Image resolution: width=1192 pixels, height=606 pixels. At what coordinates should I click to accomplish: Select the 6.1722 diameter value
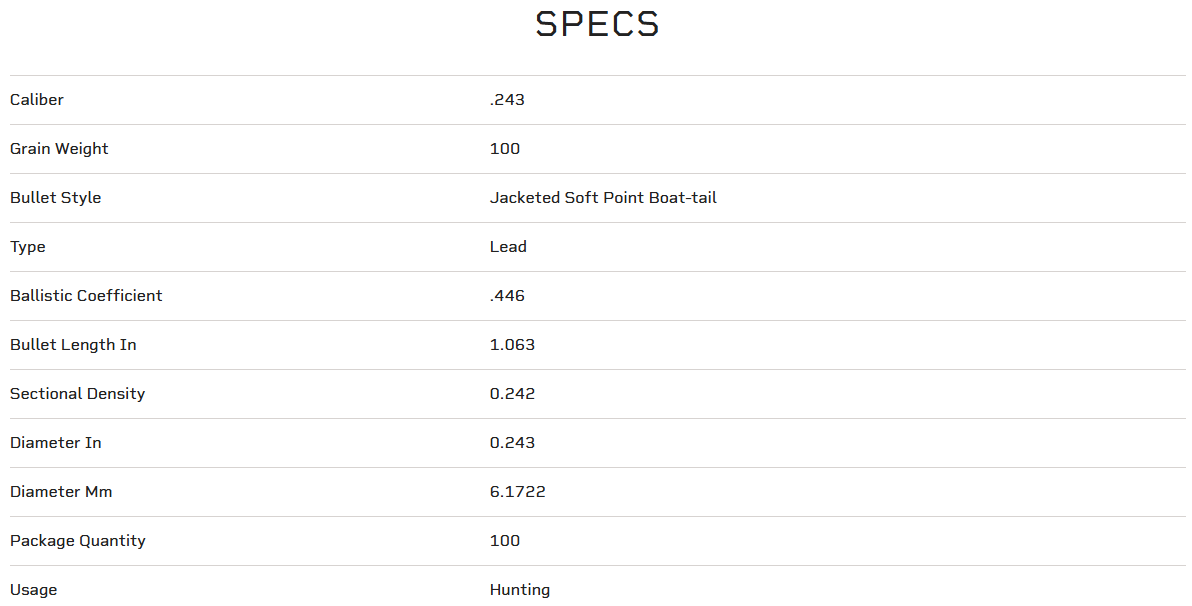click(517, 492)
